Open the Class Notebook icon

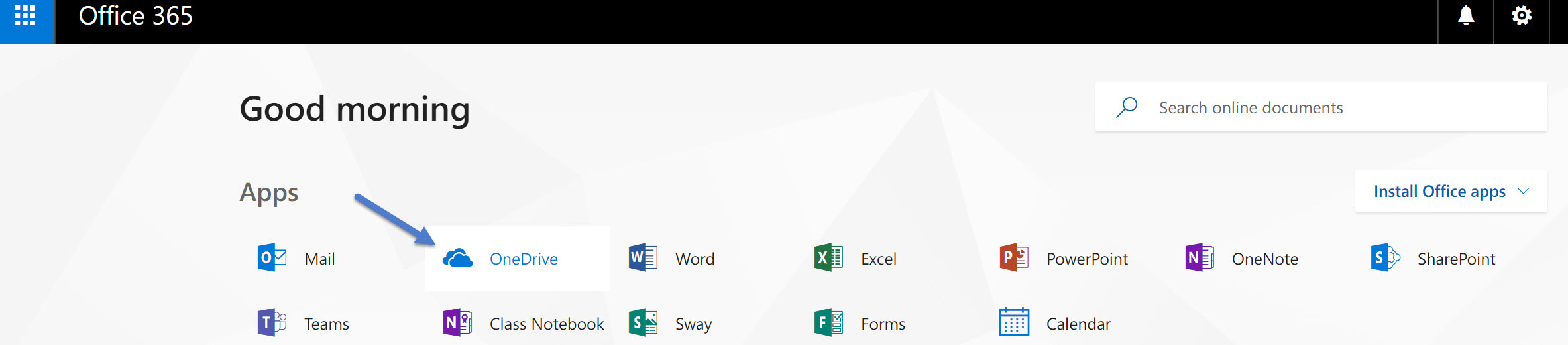point(457,323)
